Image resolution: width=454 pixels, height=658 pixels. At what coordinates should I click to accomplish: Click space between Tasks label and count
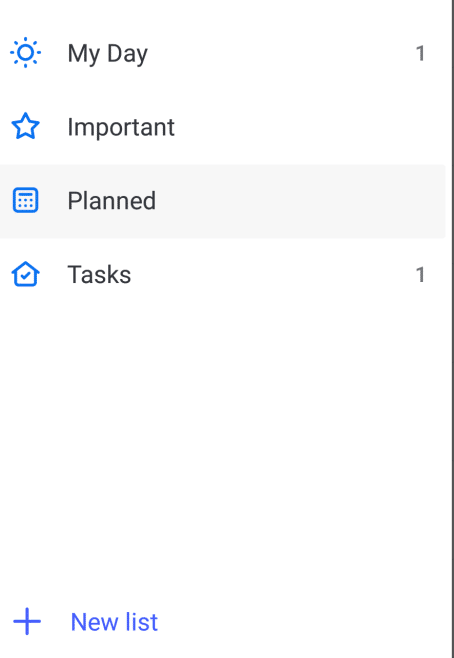[x=273, y=274]
